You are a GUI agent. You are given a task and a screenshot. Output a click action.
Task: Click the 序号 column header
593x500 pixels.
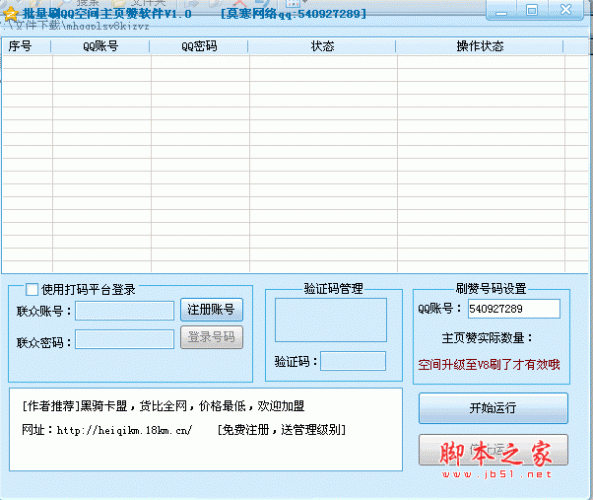[26, 46]
